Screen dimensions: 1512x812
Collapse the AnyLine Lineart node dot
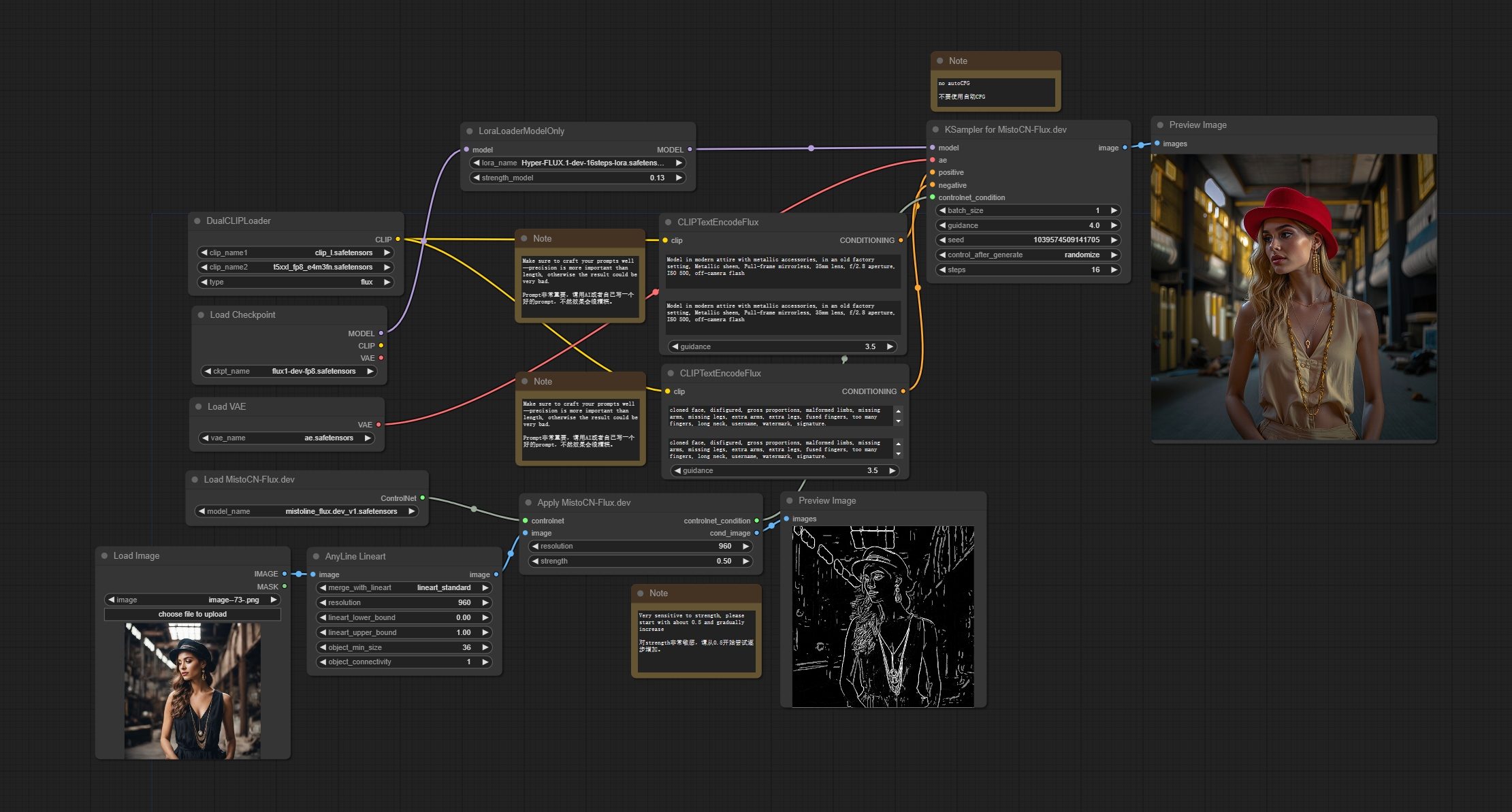click(x=316, y=557)
